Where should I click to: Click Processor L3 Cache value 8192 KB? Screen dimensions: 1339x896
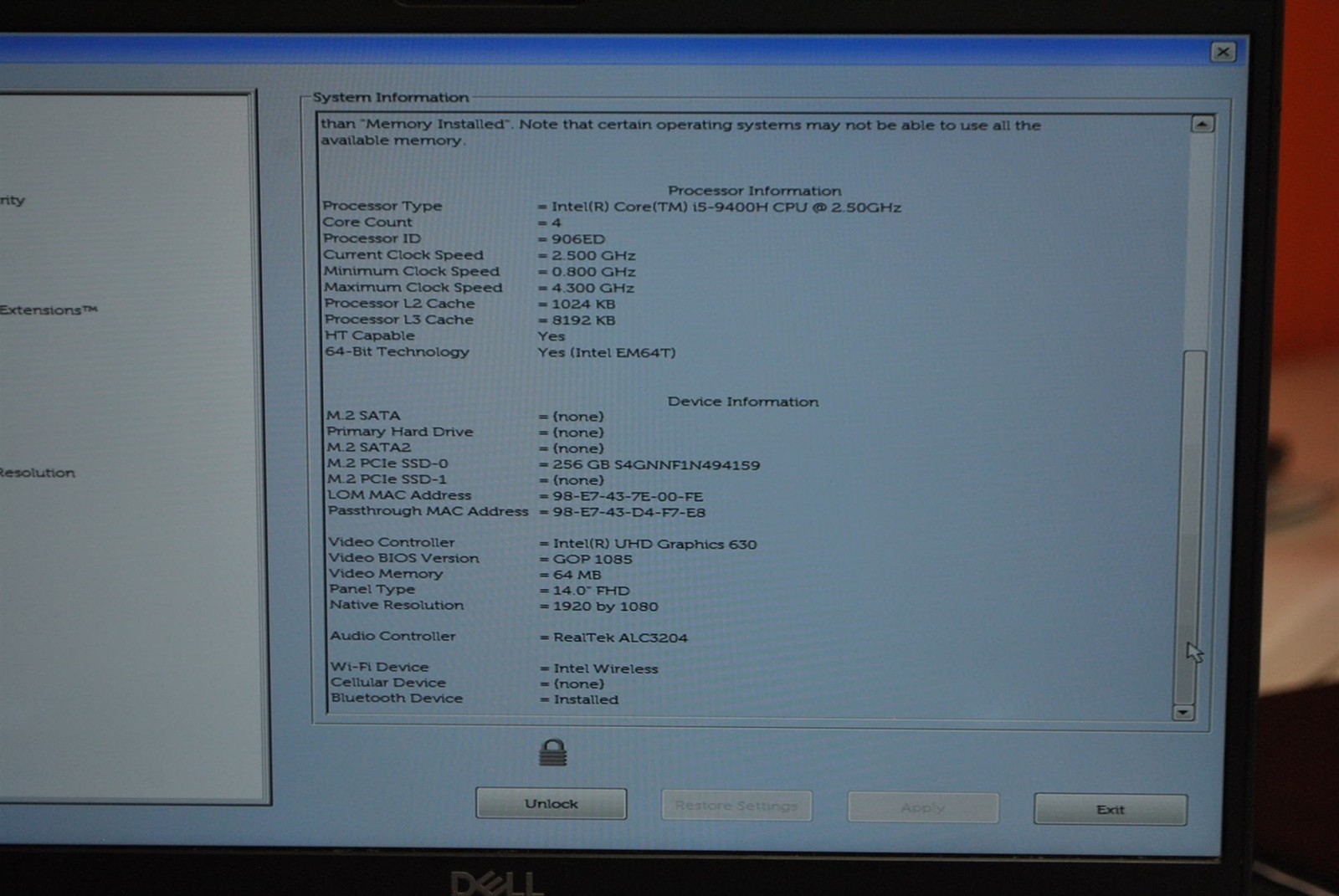(x=583, y=320)
